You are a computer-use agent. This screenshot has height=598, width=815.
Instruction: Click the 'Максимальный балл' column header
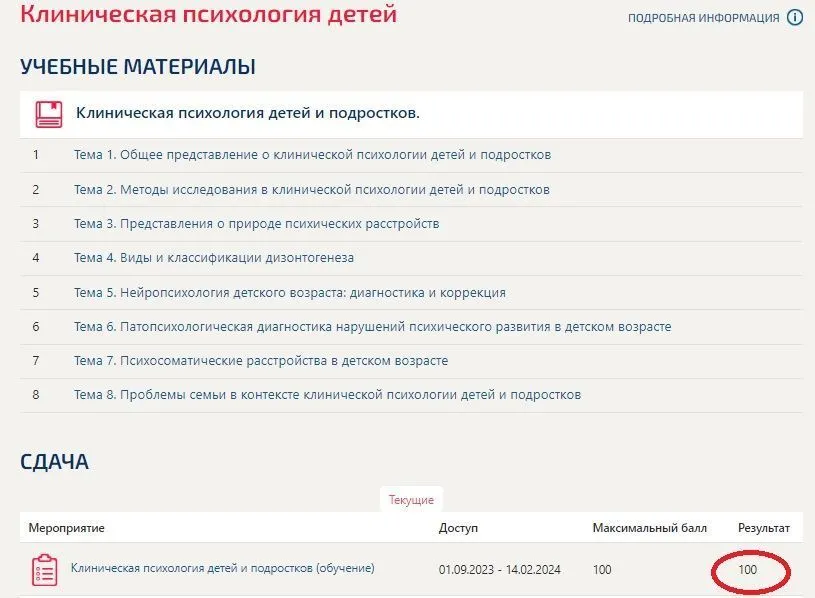pos(649,527)
